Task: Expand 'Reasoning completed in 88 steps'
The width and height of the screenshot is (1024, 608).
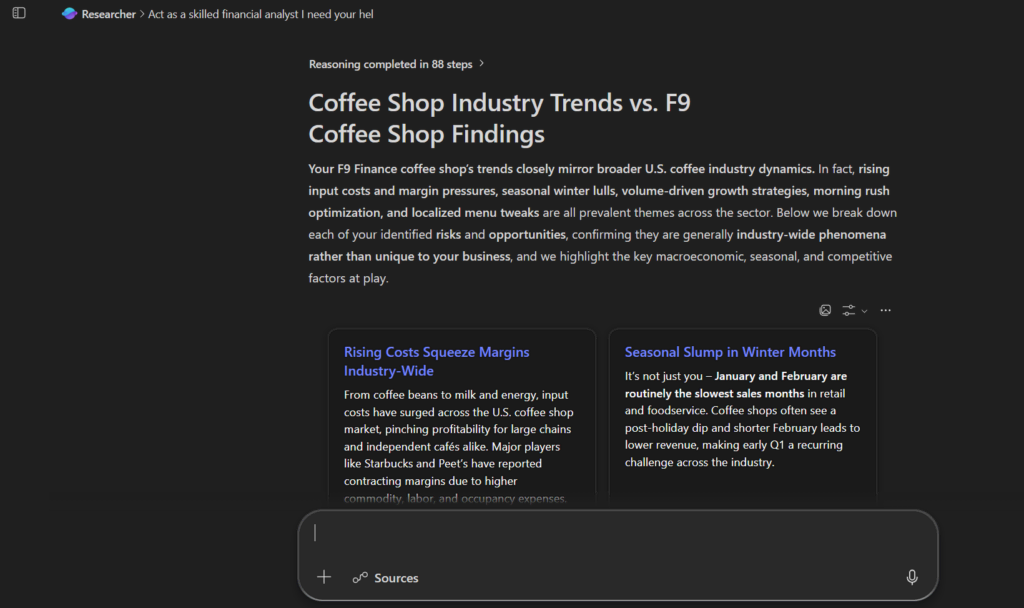Action: point(390,64)
